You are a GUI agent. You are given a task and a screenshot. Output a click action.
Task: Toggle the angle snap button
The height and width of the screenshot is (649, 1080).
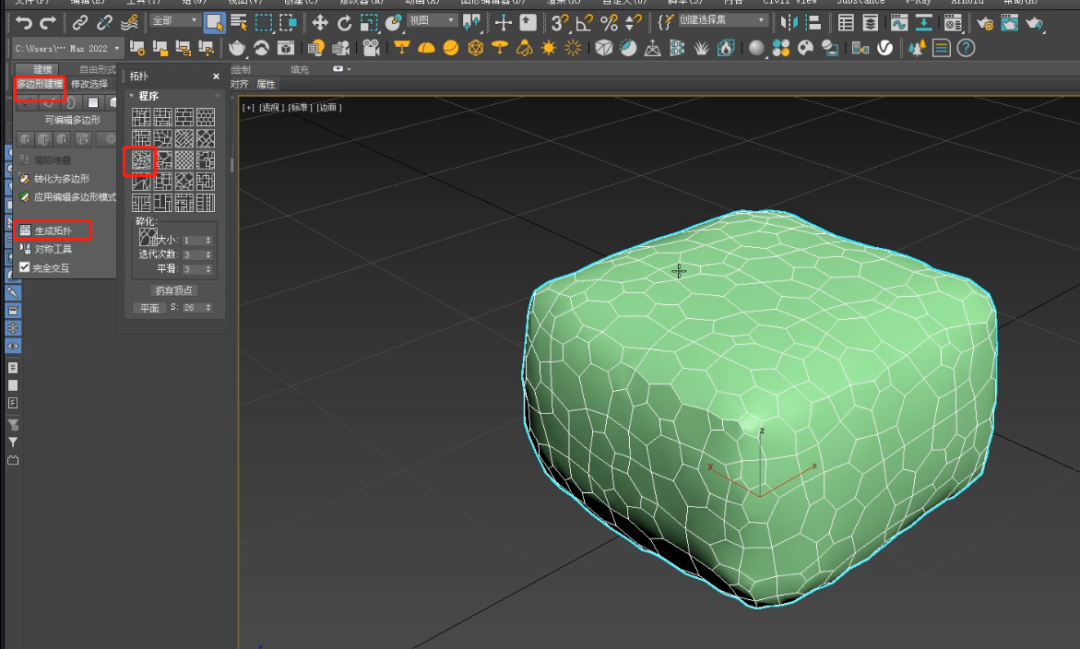coord(585,22)
